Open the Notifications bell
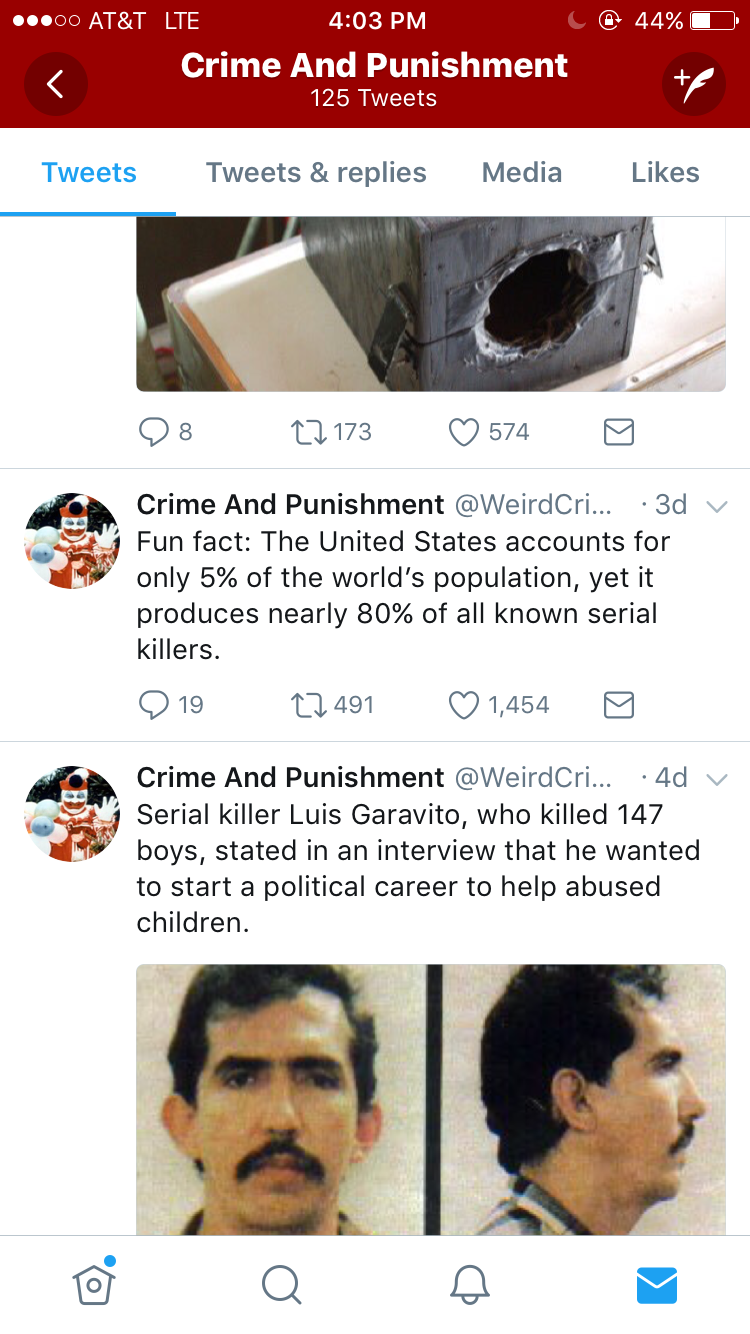 469,1284
